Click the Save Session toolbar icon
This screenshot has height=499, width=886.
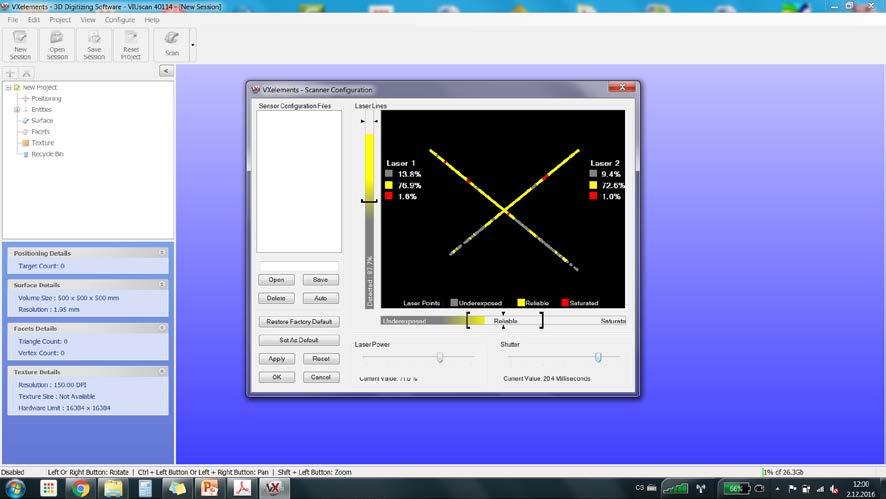(94, 45)
